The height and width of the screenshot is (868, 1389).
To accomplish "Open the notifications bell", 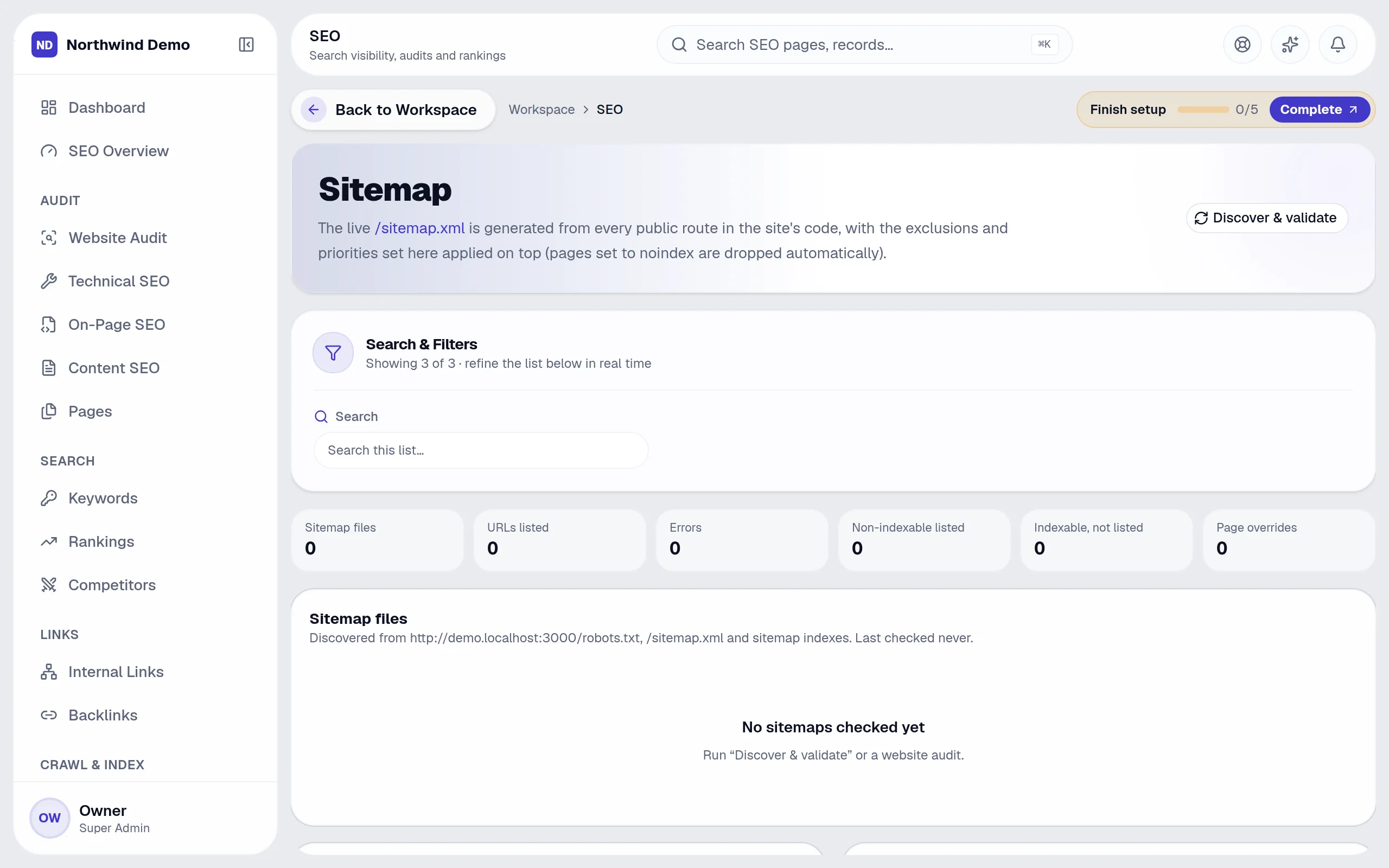I will [x=1337, y=45].
